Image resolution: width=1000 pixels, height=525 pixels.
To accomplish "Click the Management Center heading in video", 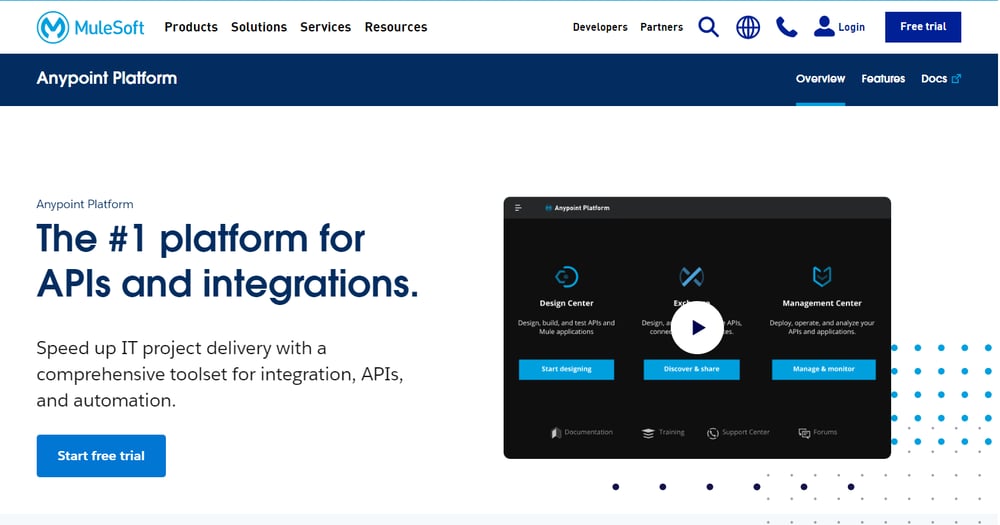I will (821, 303).
